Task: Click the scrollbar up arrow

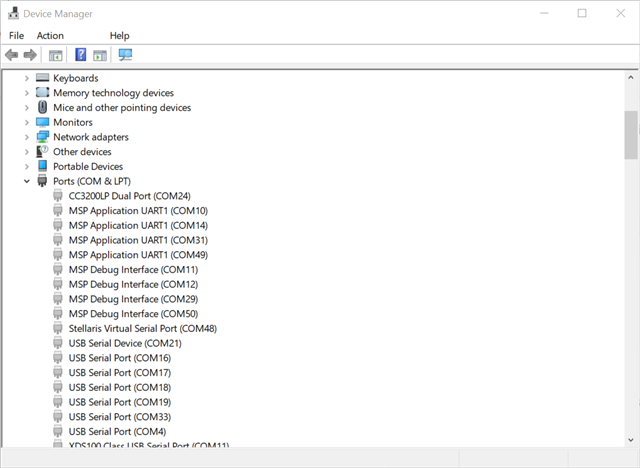Action: (x=631, y=77)
